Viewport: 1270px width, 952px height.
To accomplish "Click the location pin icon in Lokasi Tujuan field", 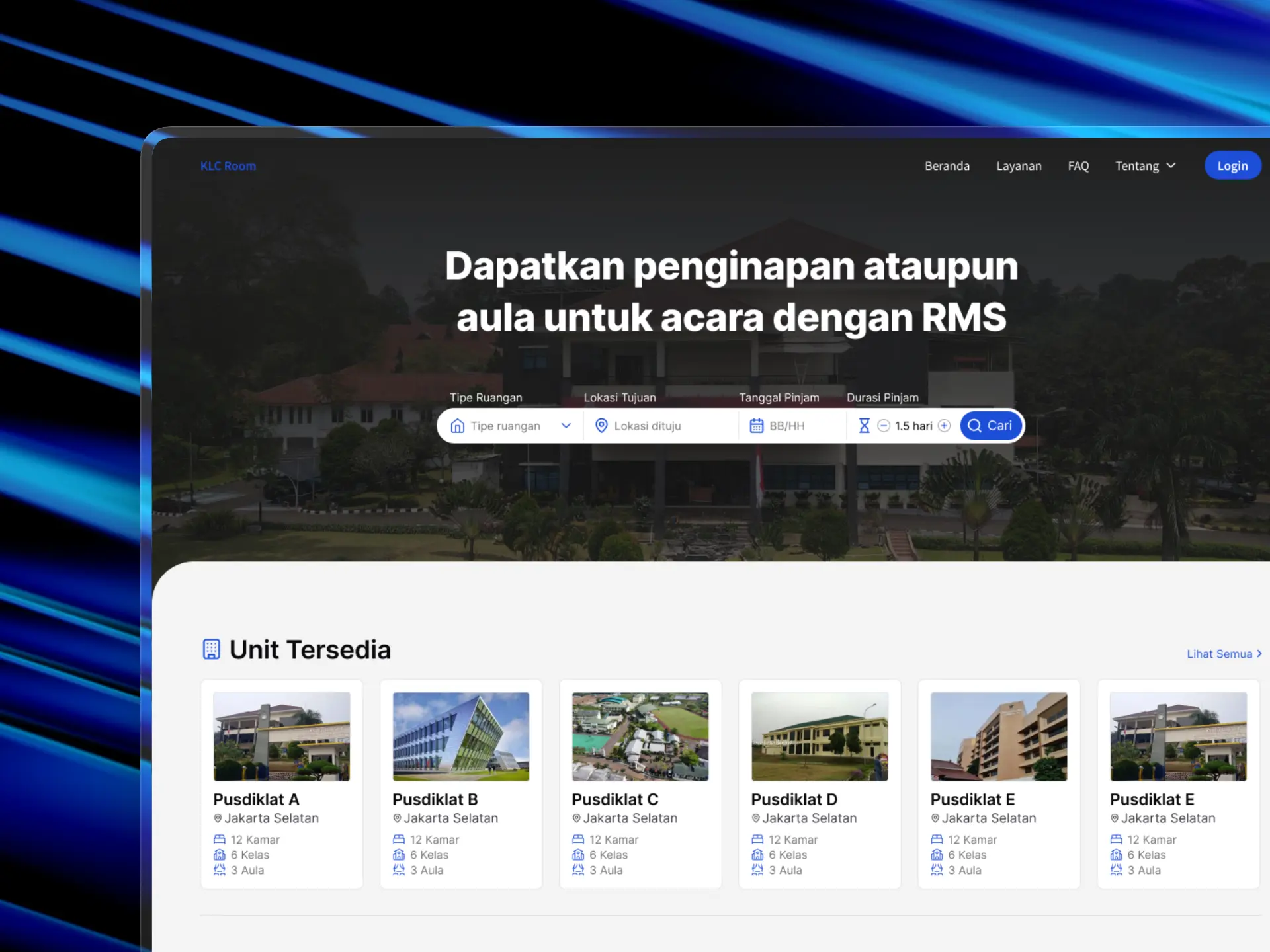I will pyautogui.click(x=601, y=426).
